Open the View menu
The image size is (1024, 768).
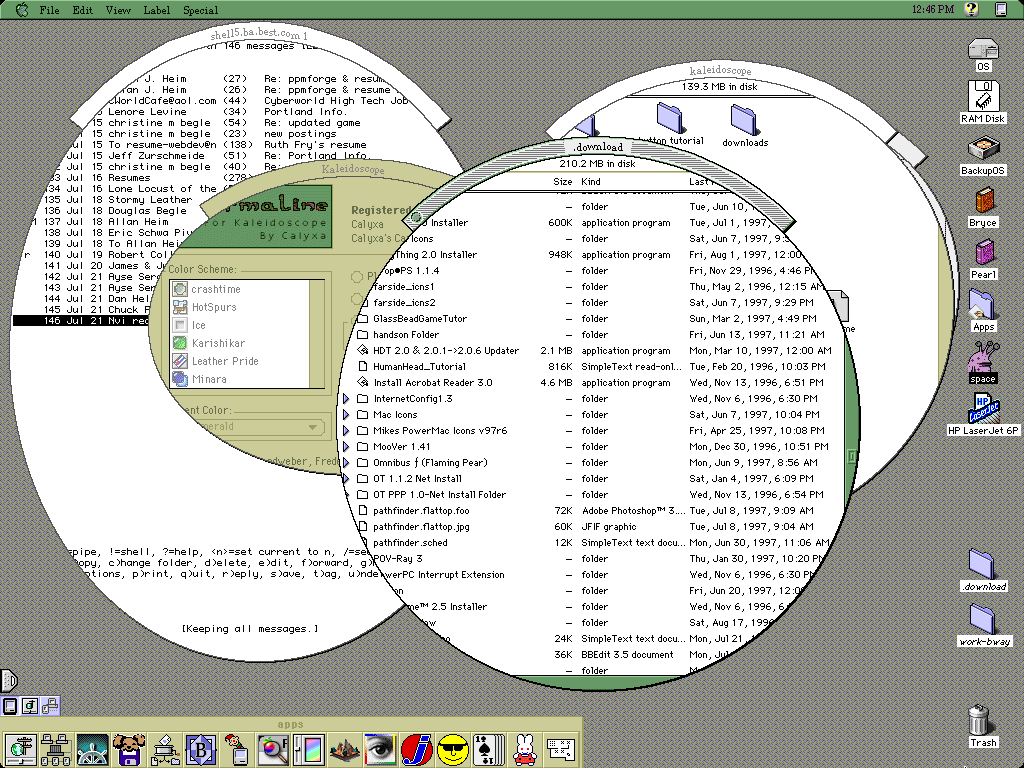118,10
